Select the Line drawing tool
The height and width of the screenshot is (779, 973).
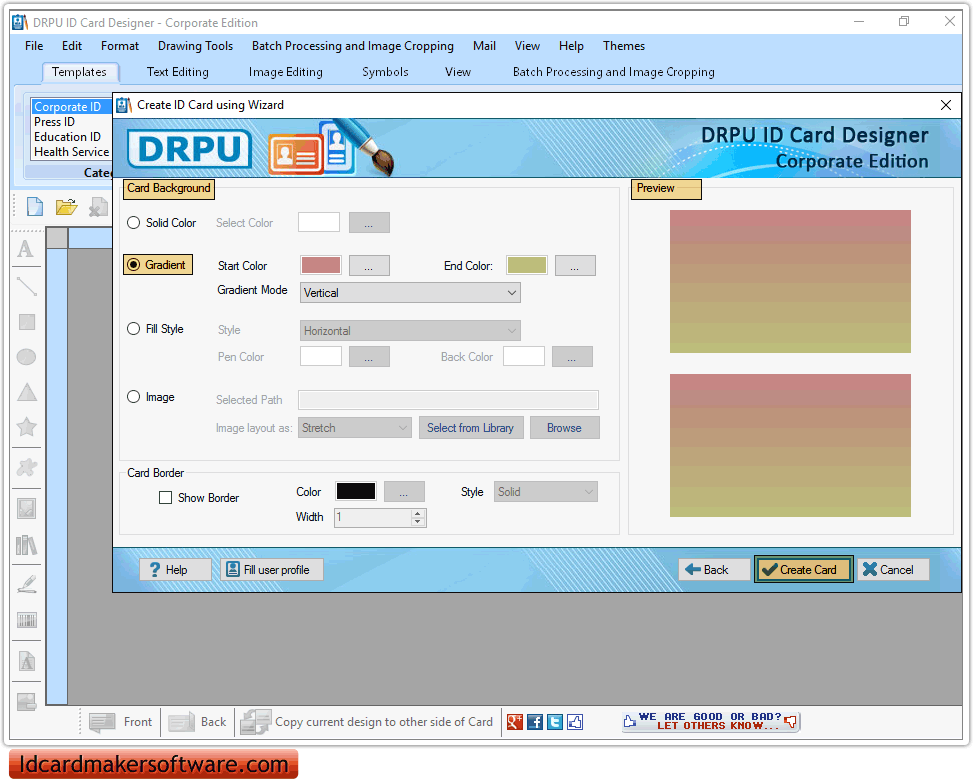point(26,285)
